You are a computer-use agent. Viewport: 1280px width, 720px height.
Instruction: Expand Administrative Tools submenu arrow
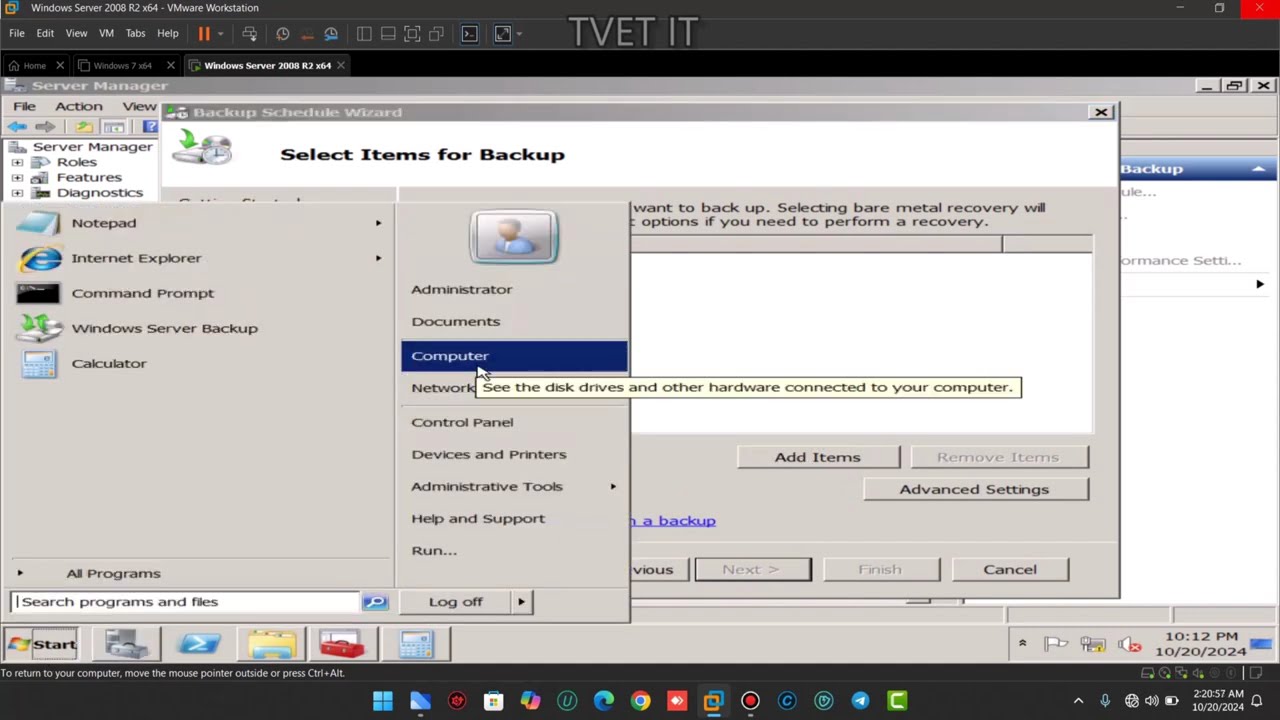coord(613,487)
